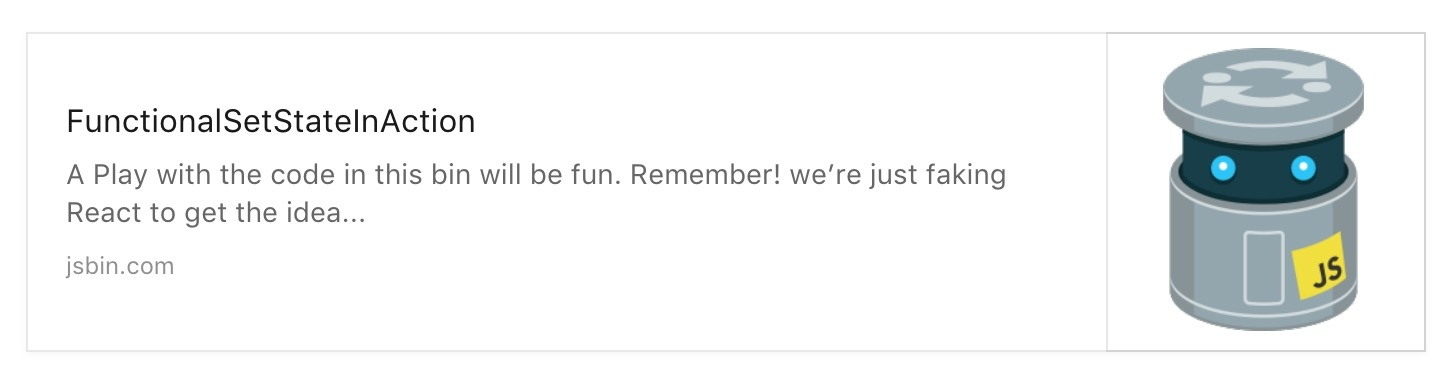The height and width of the screenshot is (384, 1456).
Task: Click the jsbin.com domain label
Action: 120,266
